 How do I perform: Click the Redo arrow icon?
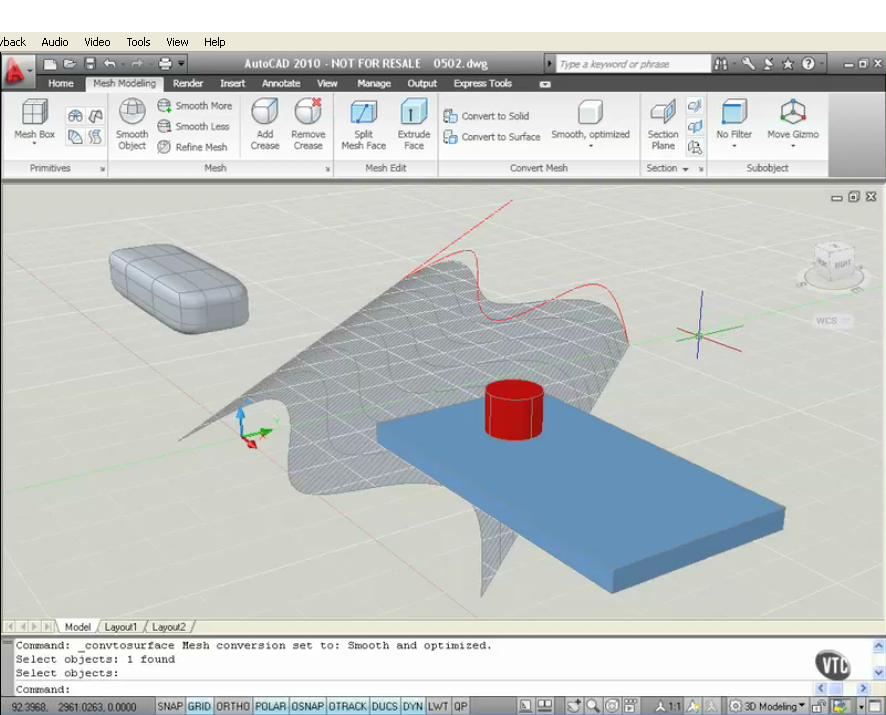[137, 64]
